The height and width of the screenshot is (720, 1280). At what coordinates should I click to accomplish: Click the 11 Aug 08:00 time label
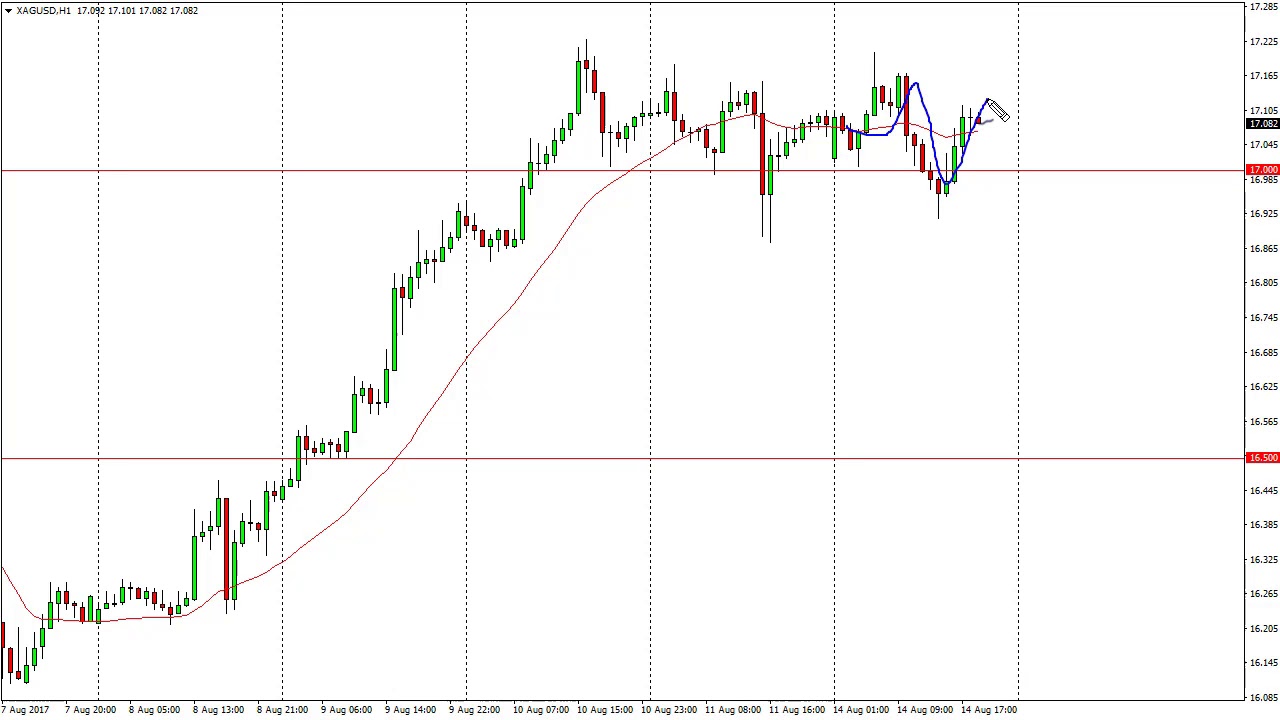click(x=733, y=711)
